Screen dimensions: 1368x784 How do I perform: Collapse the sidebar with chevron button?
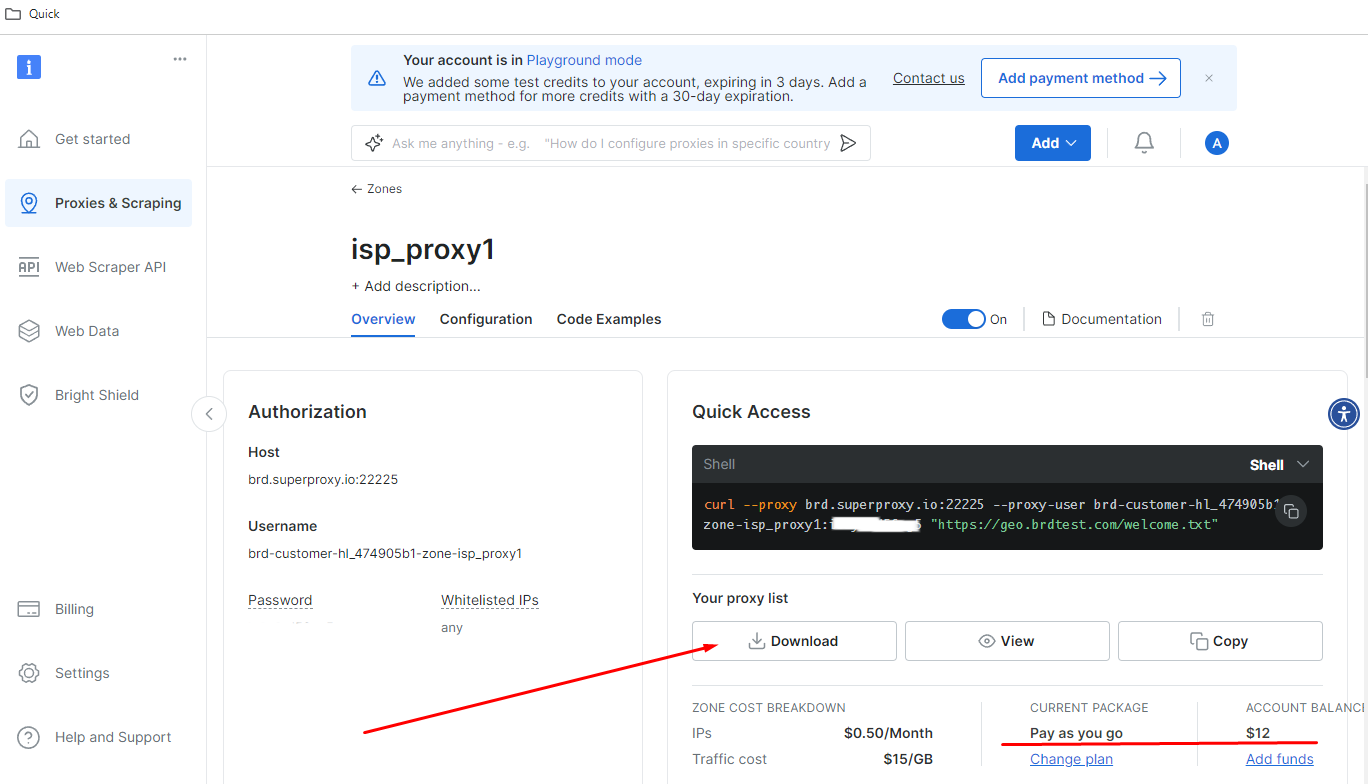point(209,413)
